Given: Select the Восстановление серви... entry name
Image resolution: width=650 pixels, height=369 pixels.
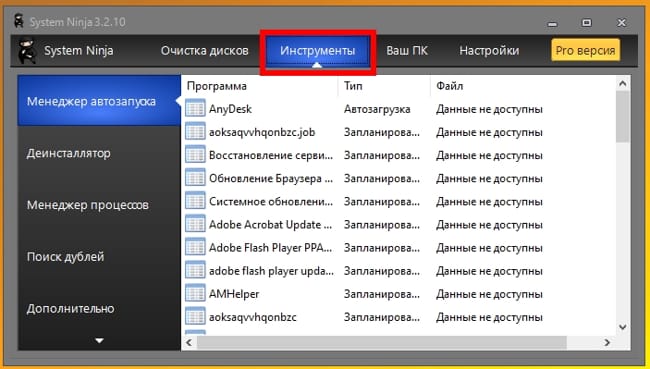Looking at the screenshot, I should [x=271, y=155].
